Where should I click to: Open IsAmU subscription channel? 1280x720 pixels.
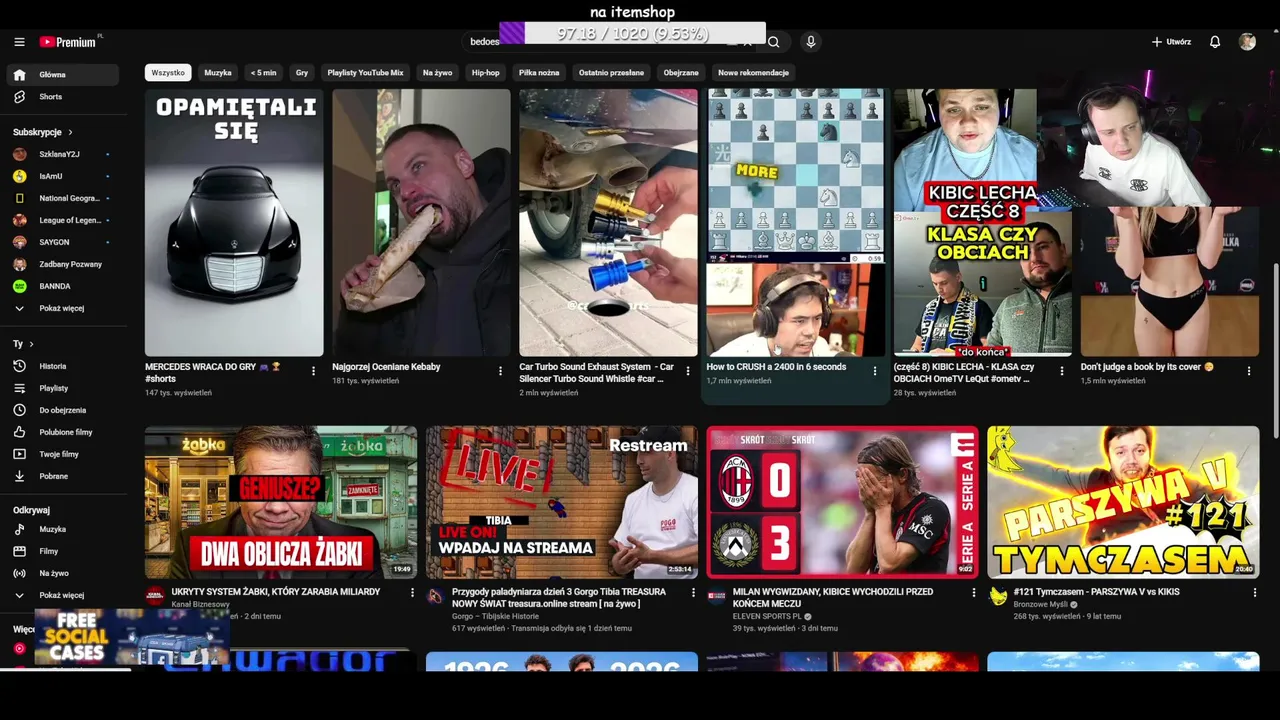[x=63, y=176]
